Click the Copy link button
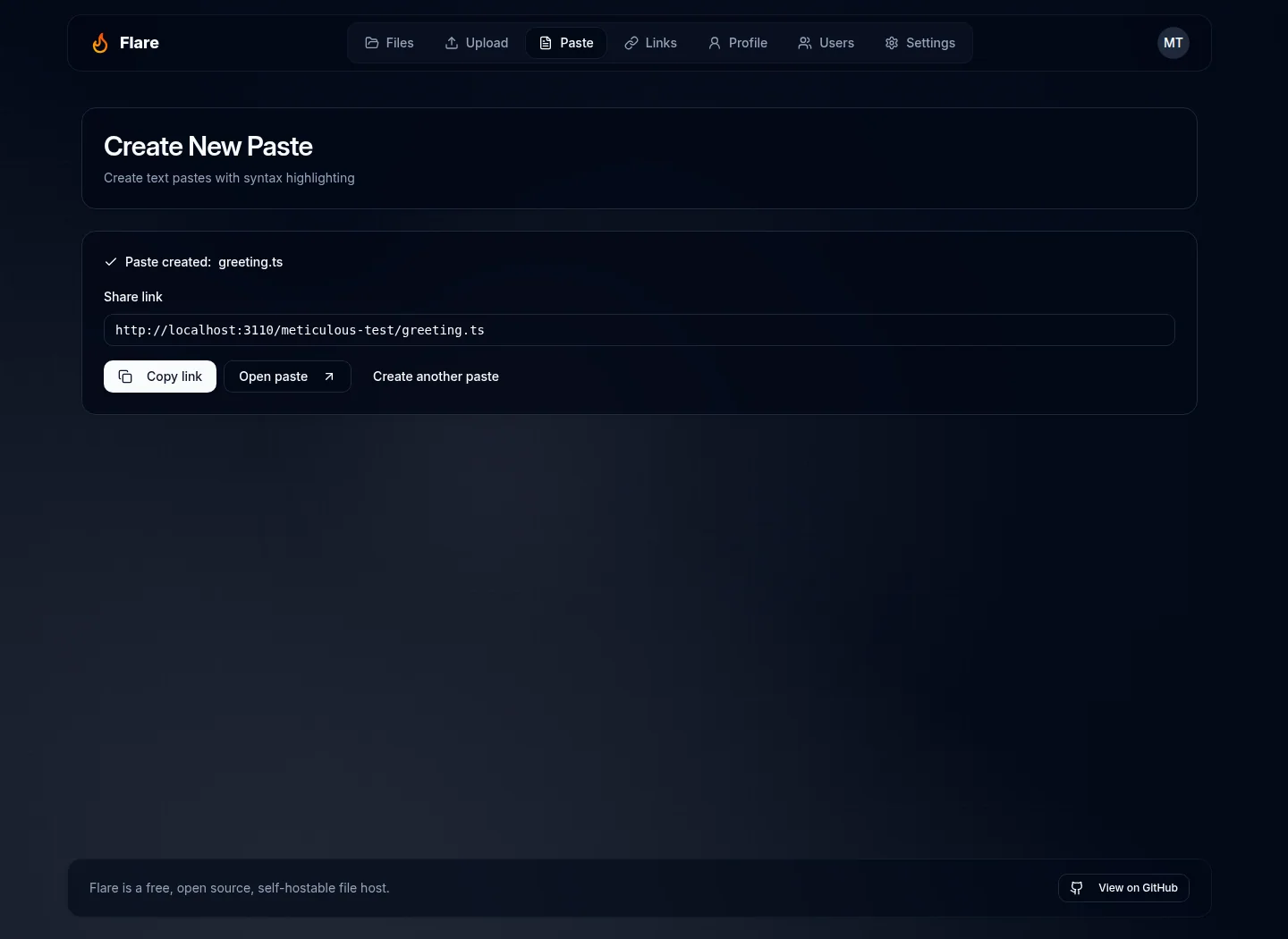1288x939 pixels. (x=160, y=376)
